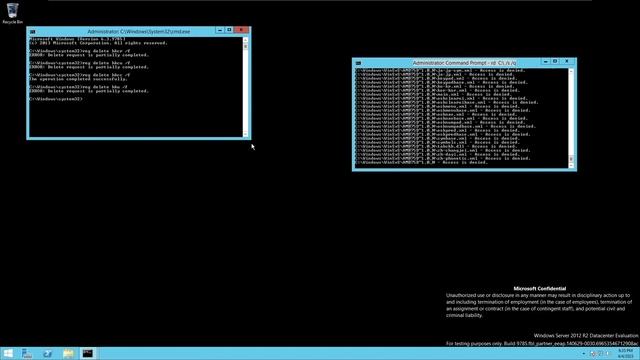Show hidden icons in the system tray
Viewport: 640px width, 360px height.
[x=583, y=354]
